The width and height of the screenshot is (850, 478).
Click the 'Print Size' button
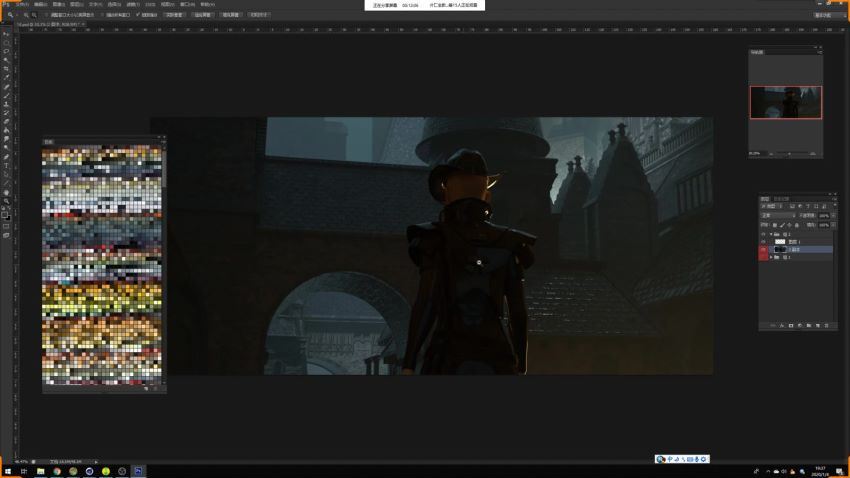(x=259, y=15)
